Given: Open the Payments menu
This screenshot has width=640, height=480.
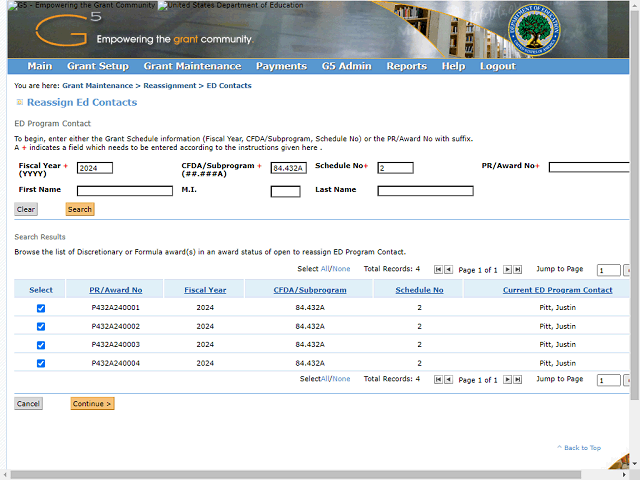Looking at the screenshot, I should pyautogui.click(x=281, y=66).
